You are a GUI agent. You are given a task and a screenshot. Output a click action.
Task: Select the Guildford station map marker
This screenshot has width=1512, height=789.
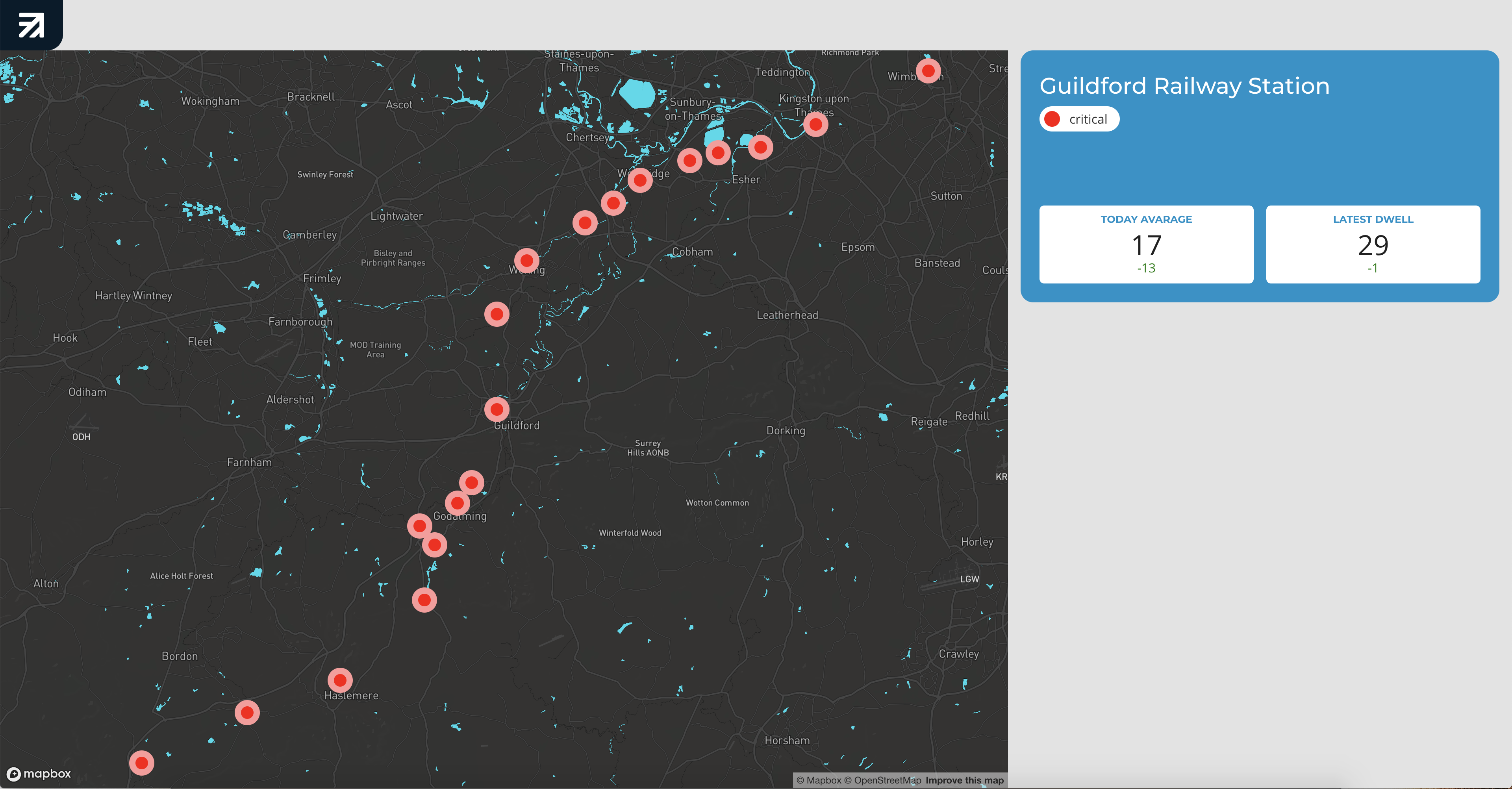point(497,409)
